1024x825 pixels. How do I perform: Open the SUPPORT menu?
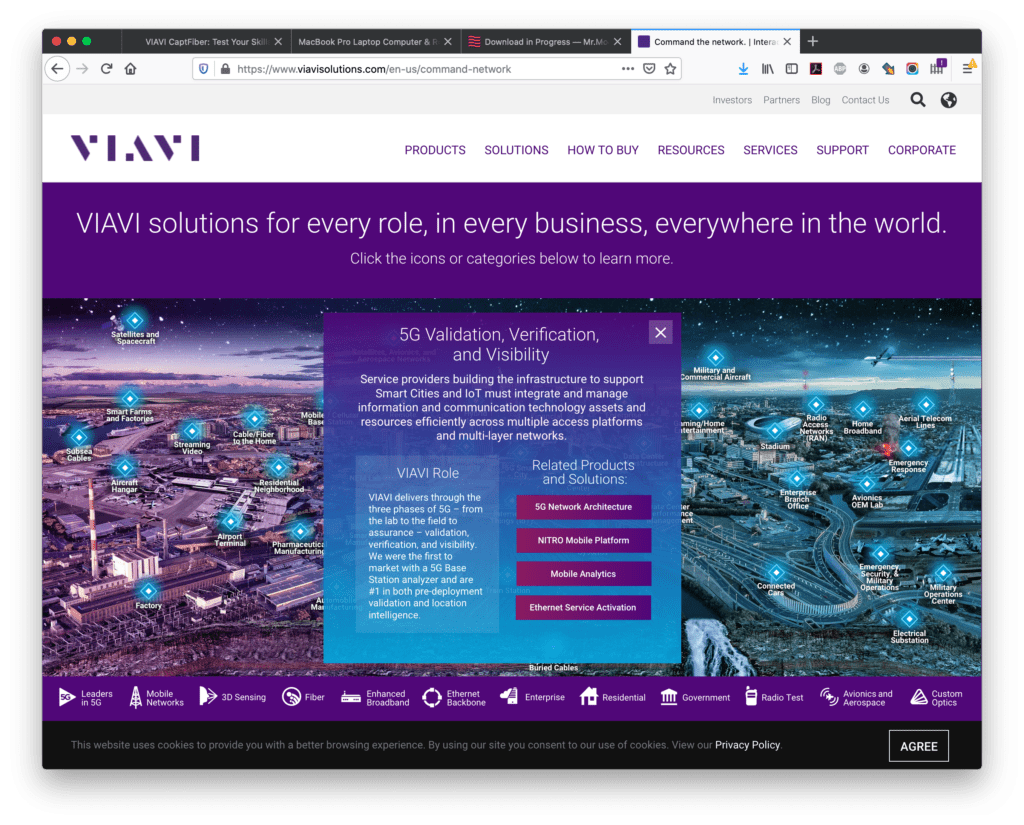click(842, 150)
